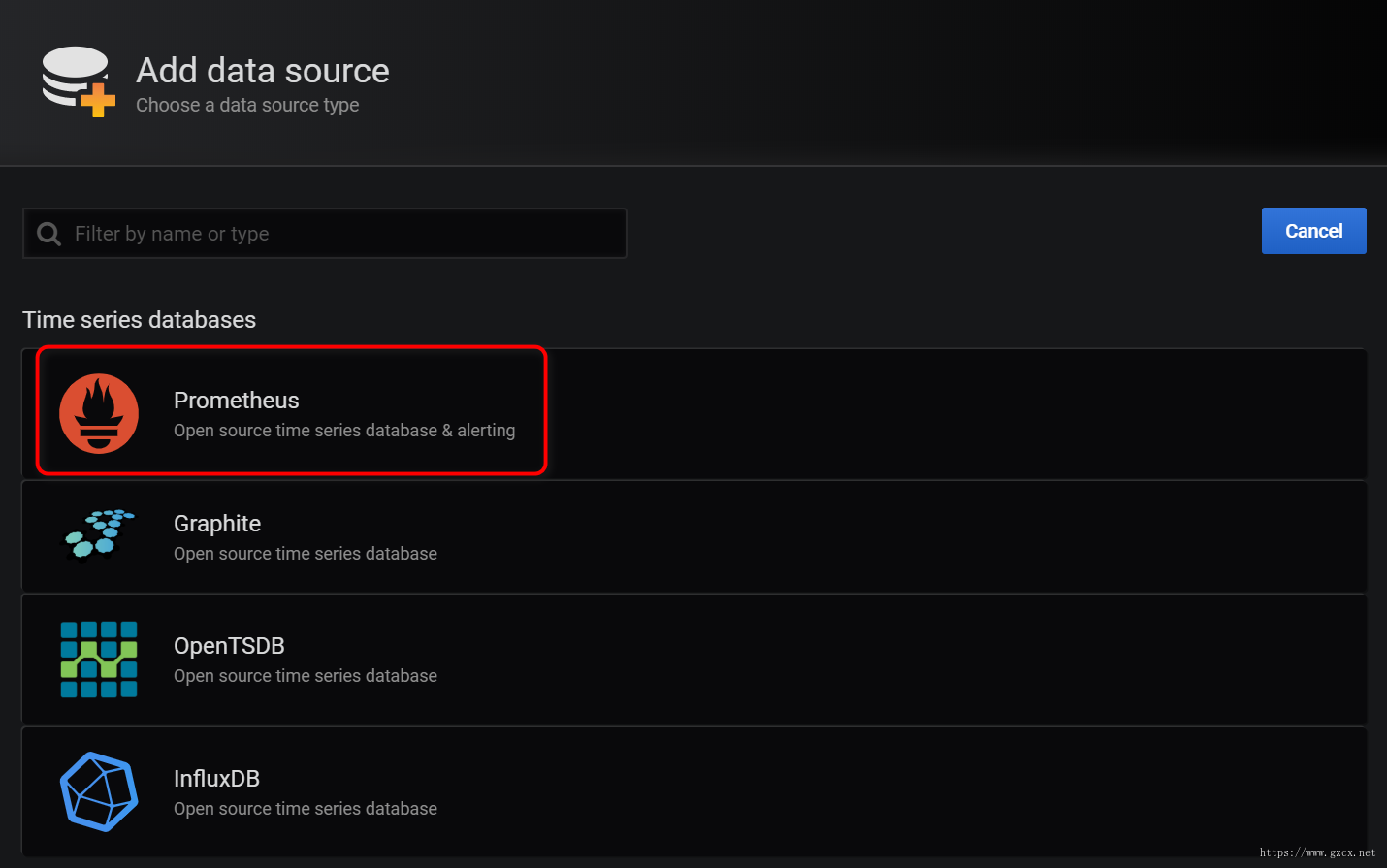1387x868 pixels.
Task: Cancel adding a data source
Action: pyautogui.click(x=1313, y=231)
